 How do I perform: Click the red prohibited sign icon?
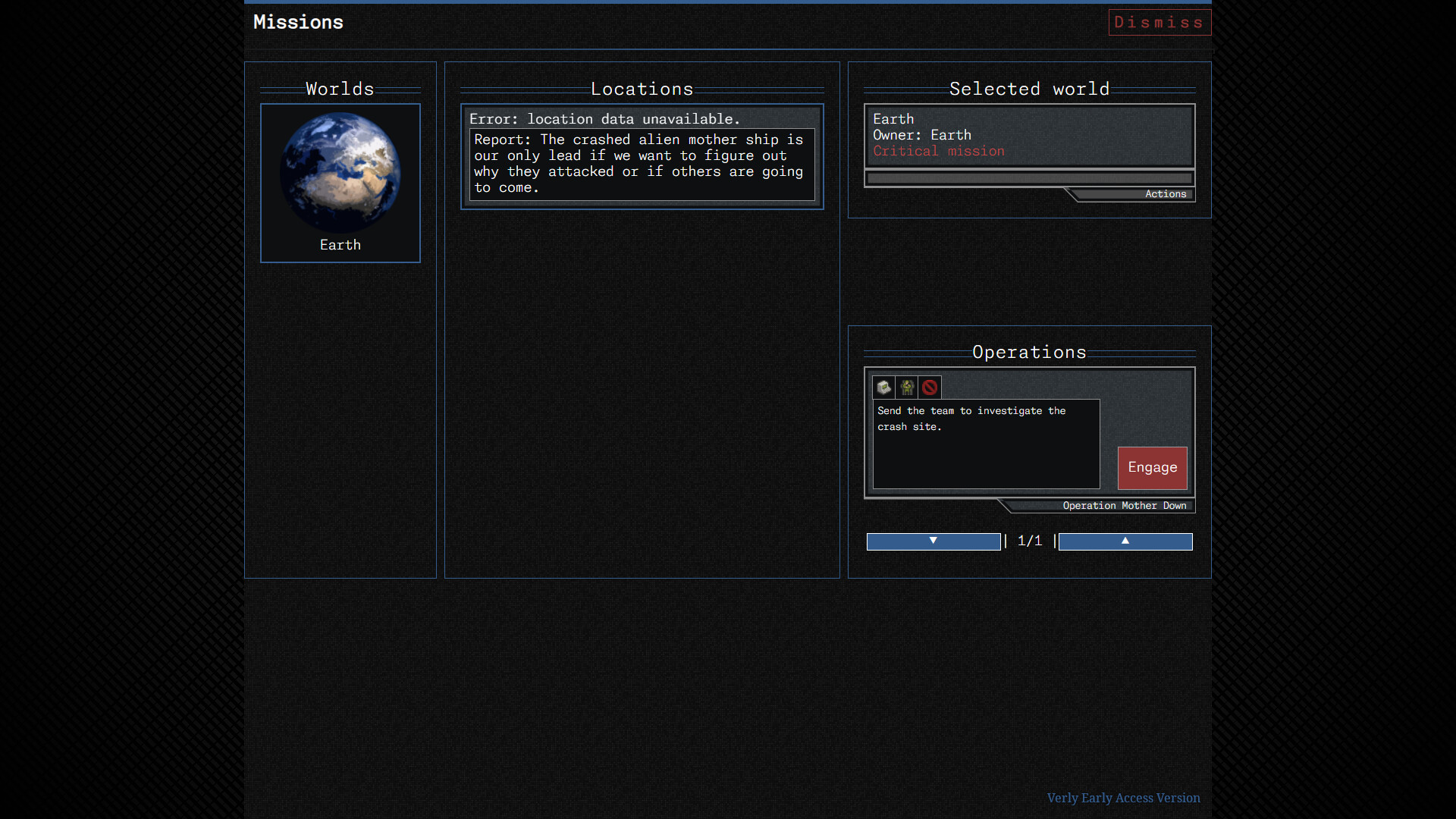930,388
